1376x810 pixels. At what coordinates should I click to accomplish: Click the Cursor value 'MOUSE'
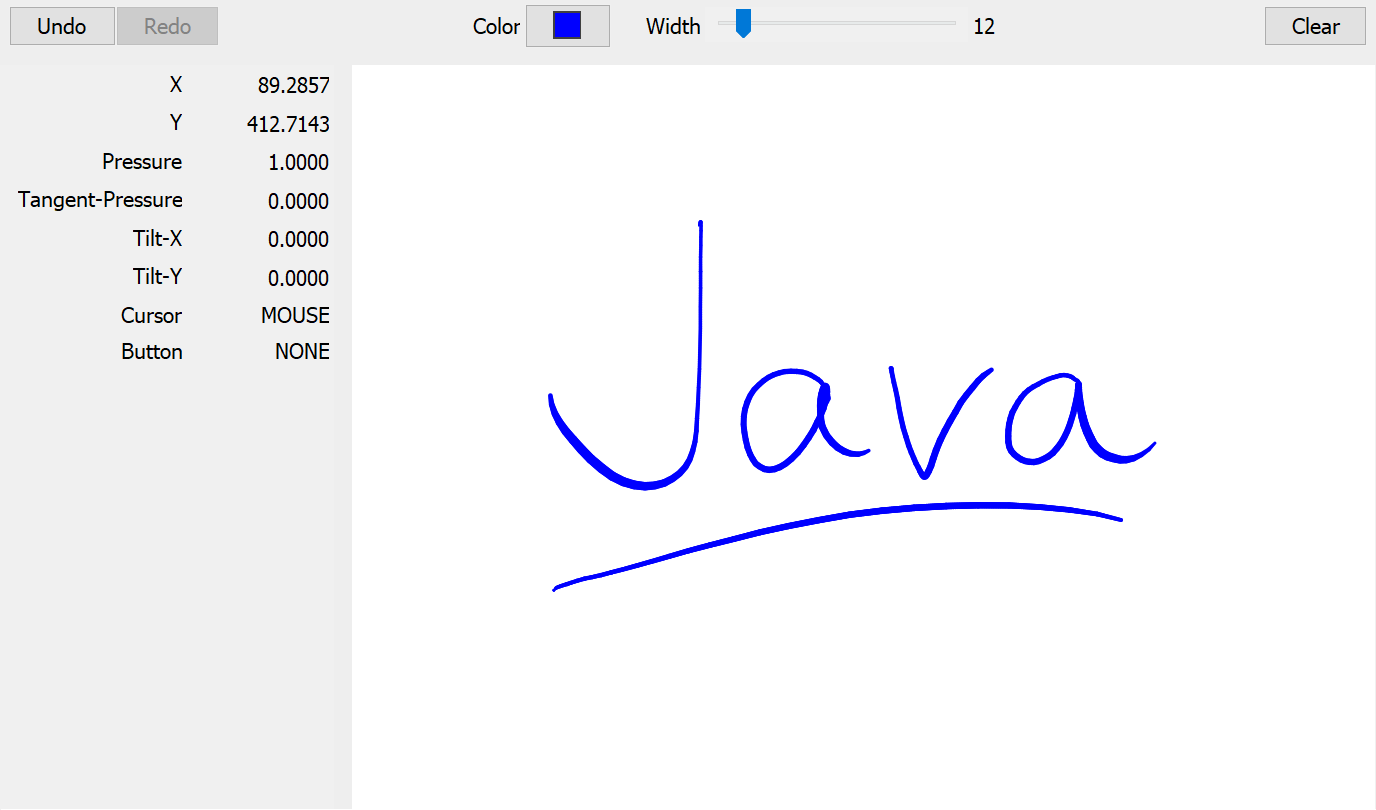coord(295,316)
